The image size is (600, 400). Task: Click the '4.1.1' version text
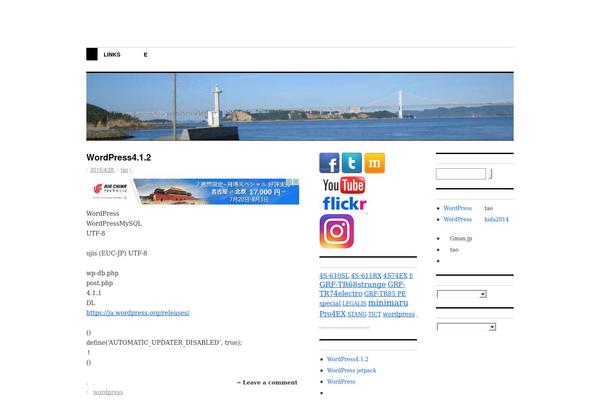(x=94, y=293)
